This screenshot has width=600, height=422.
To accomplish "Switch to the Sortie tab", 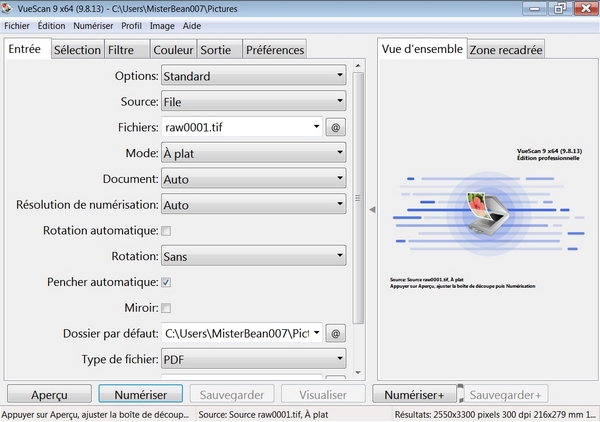I will click(219, 50).
